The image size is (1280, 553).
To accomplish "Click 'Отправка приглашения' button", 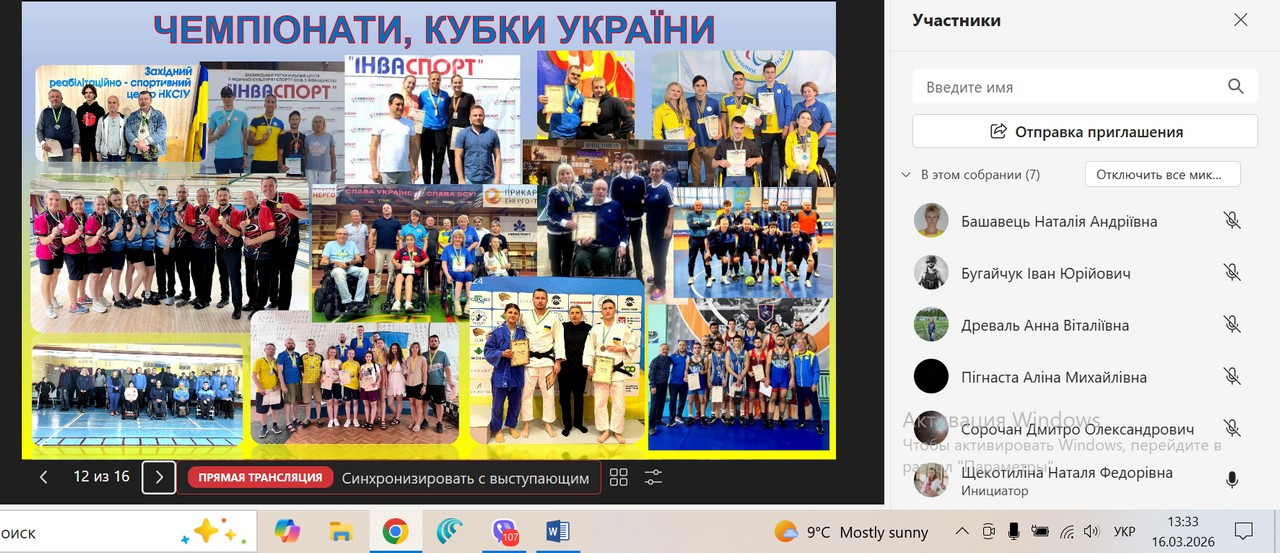I will tap(1085, 131).
